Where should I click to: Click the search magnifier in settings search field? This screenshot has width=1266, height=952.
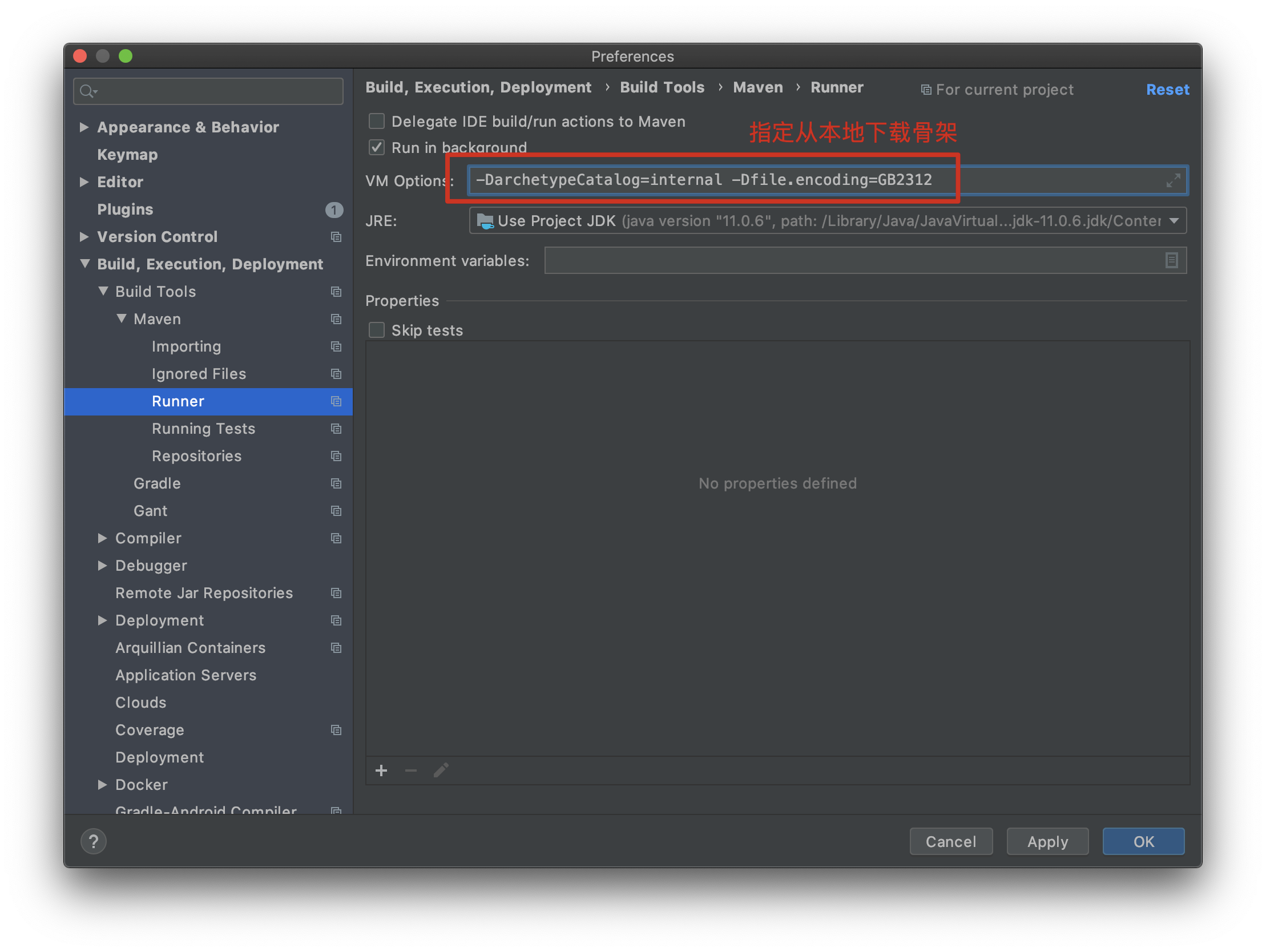tap(87, 90)
